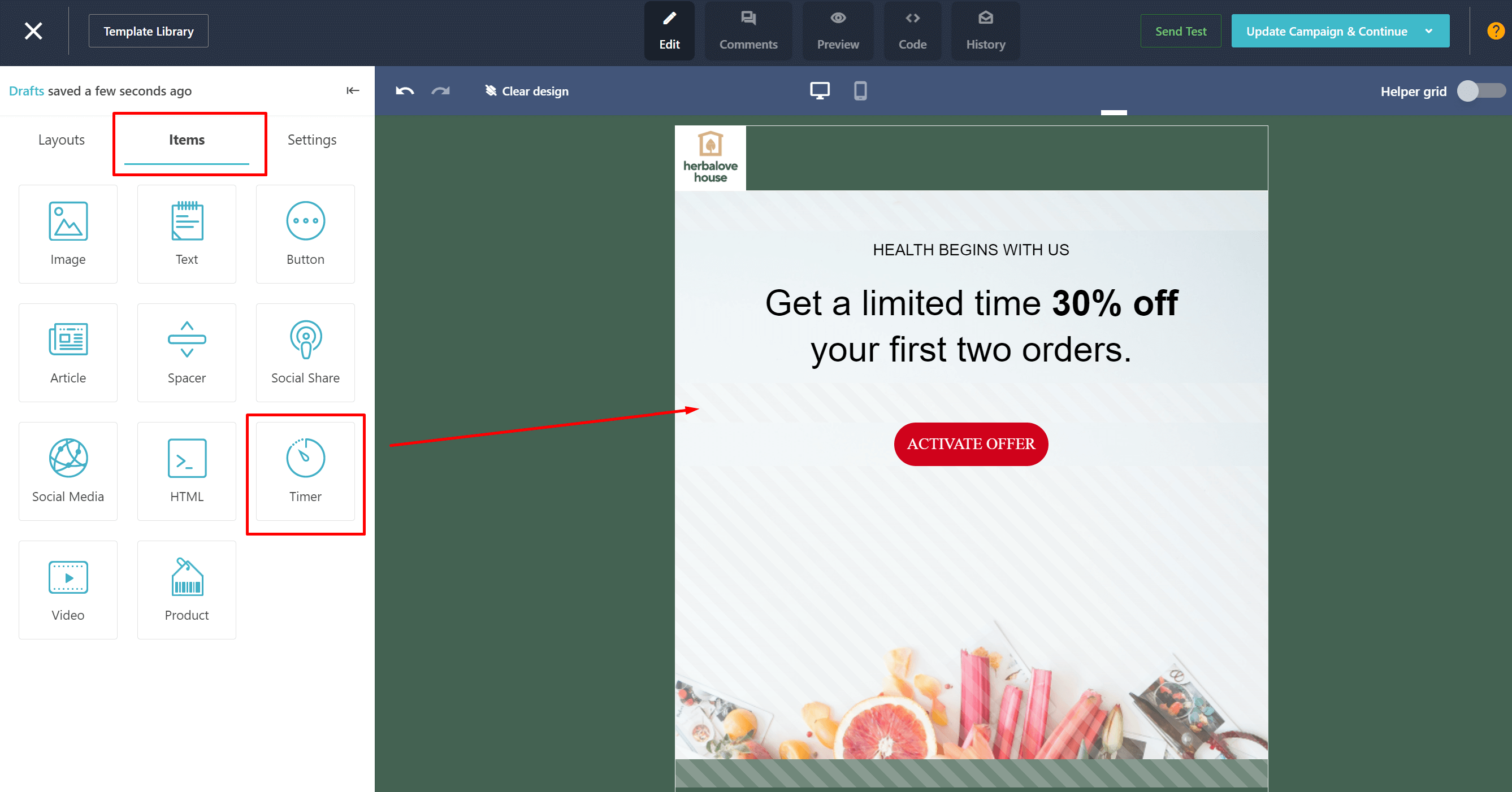The height and width of the screenshot is (792, 1512).
Task: Open the Template Library
Action: coord(149,31)
